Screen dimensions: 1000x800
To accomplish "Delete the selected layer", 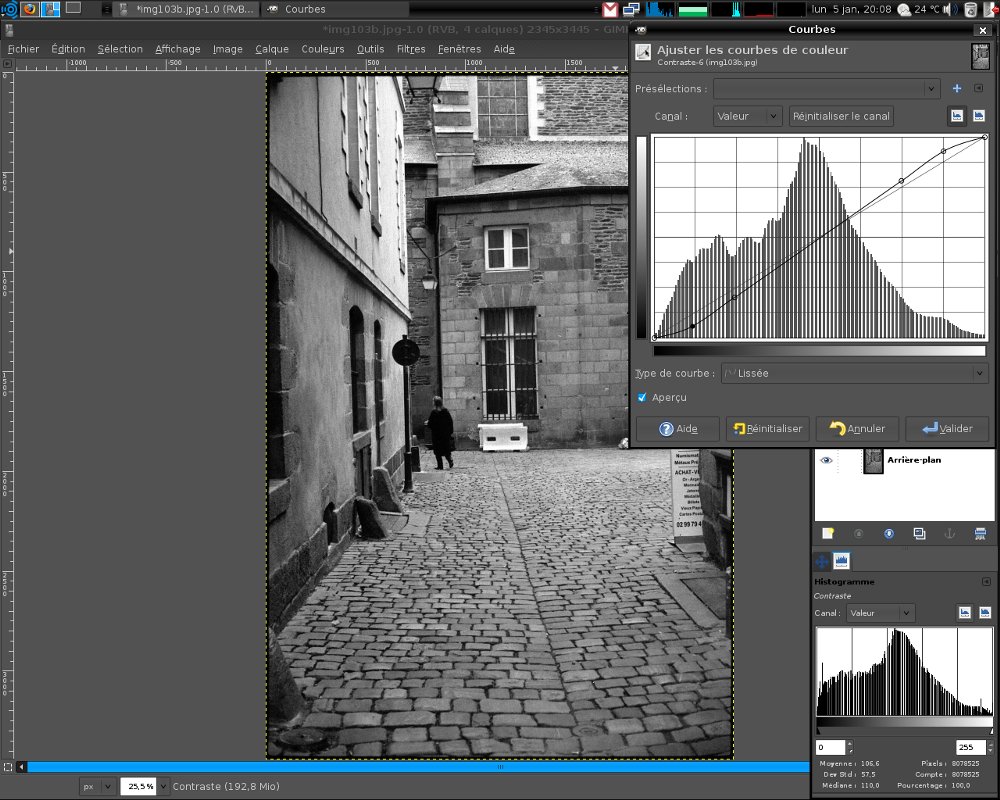I will click(980, 533).
